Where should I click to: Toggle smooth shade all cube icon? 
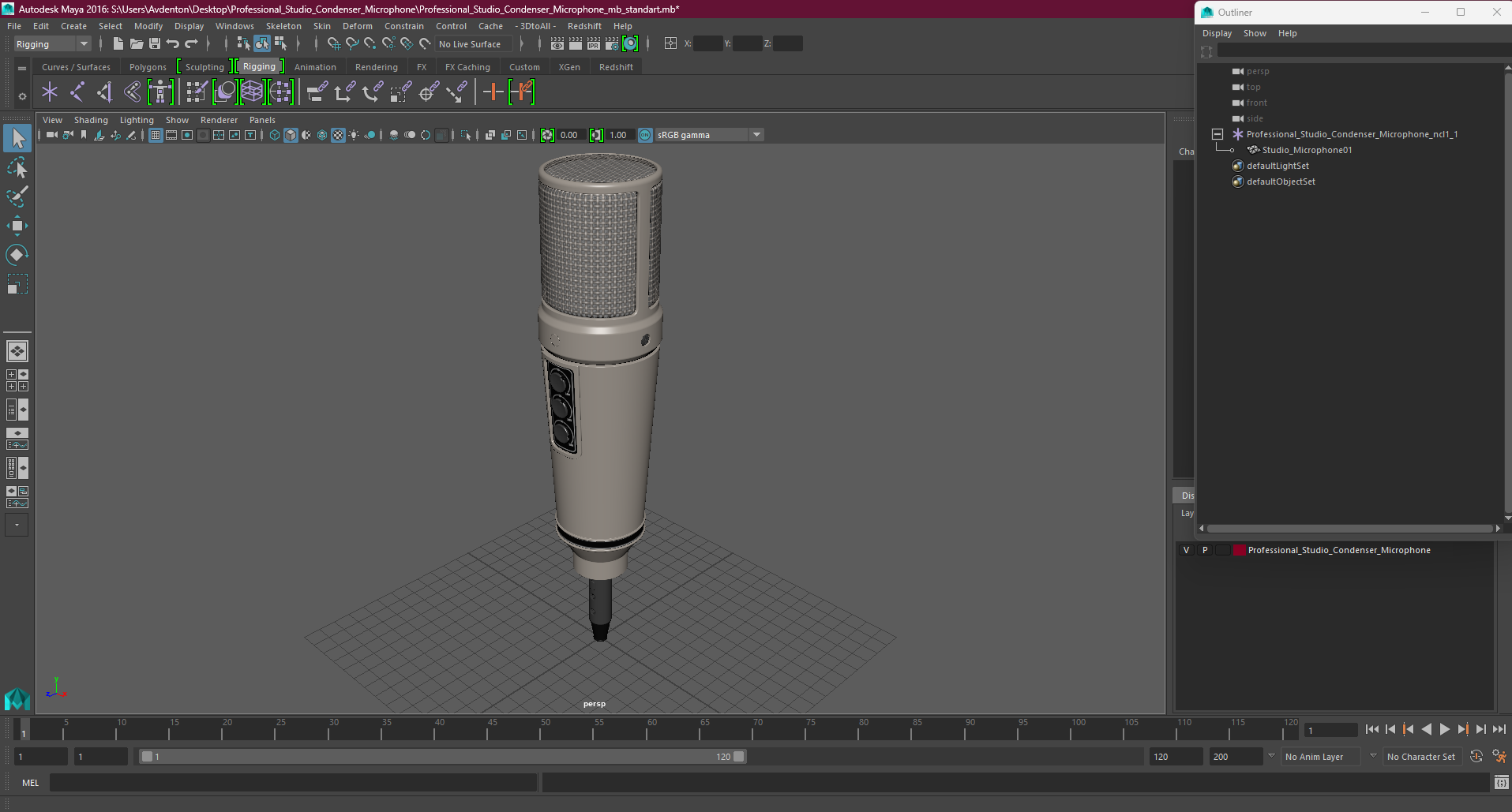point(291,135)
